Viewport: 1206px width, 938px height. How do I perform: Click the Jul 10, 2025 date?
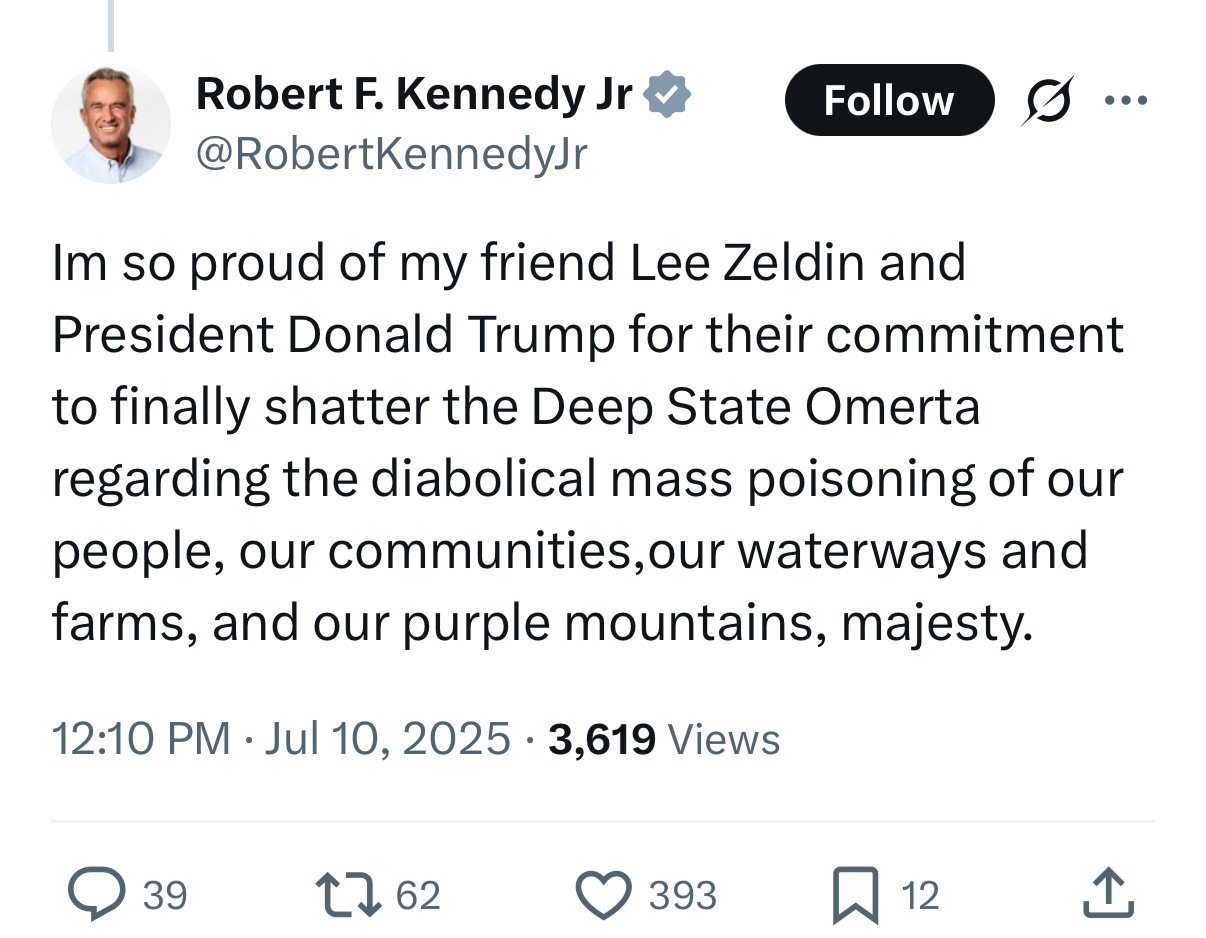(387, 739)
